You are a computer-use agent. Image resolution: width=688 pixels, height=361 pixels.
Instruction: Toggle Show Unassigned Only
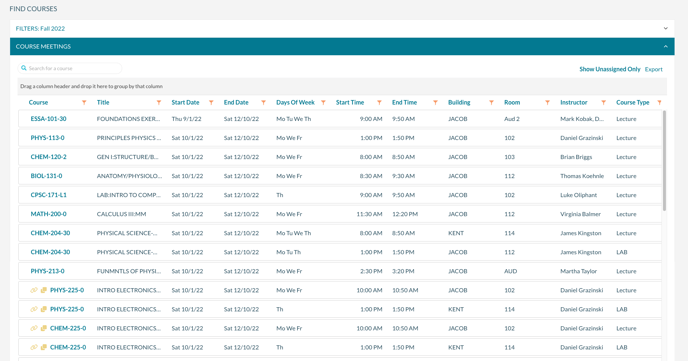coord(609,69)
